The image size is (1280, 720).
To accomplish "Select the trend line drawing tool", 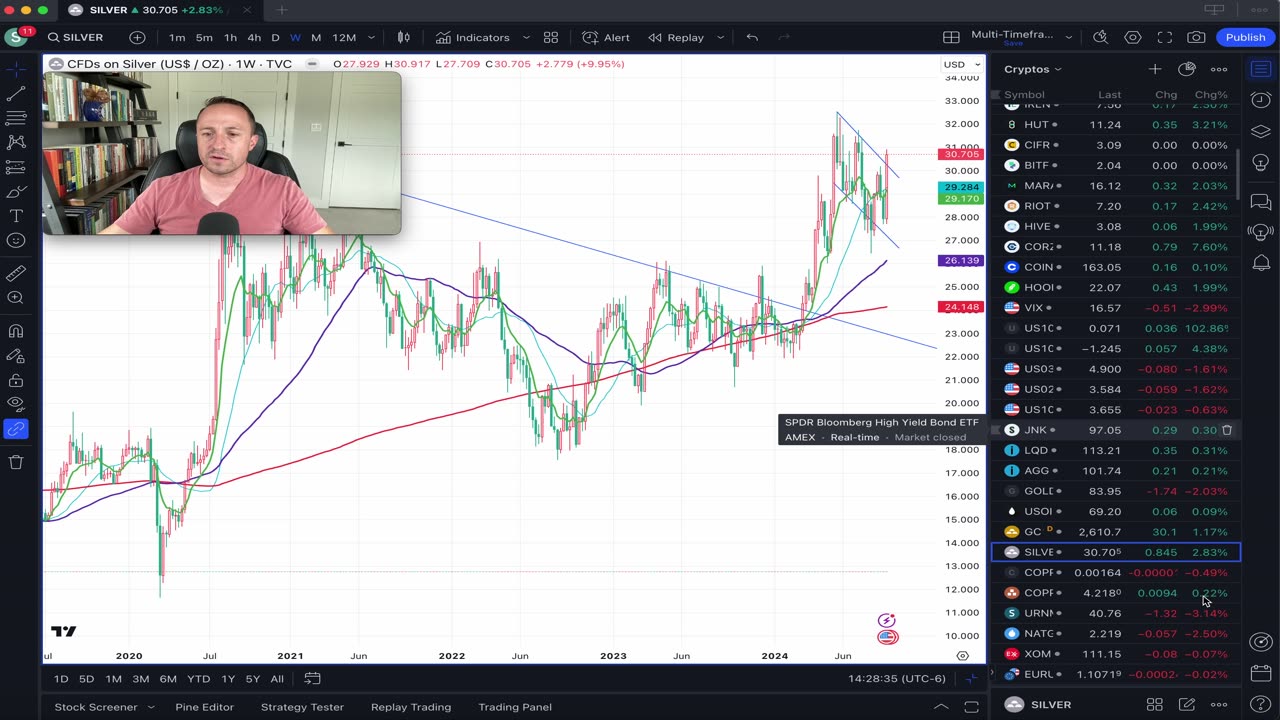I will point(16,94).
